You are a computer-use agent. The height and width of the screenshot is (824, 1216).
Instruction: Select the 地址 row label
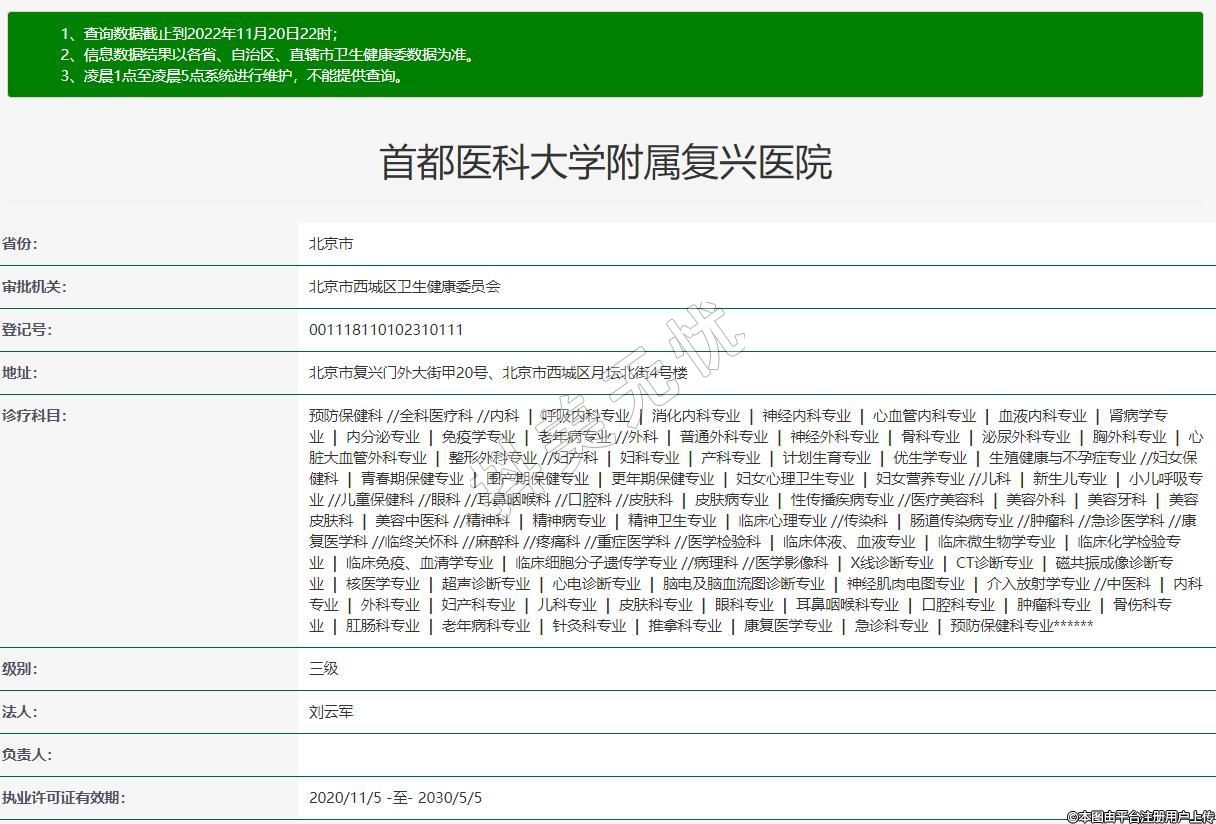[20, 373]
